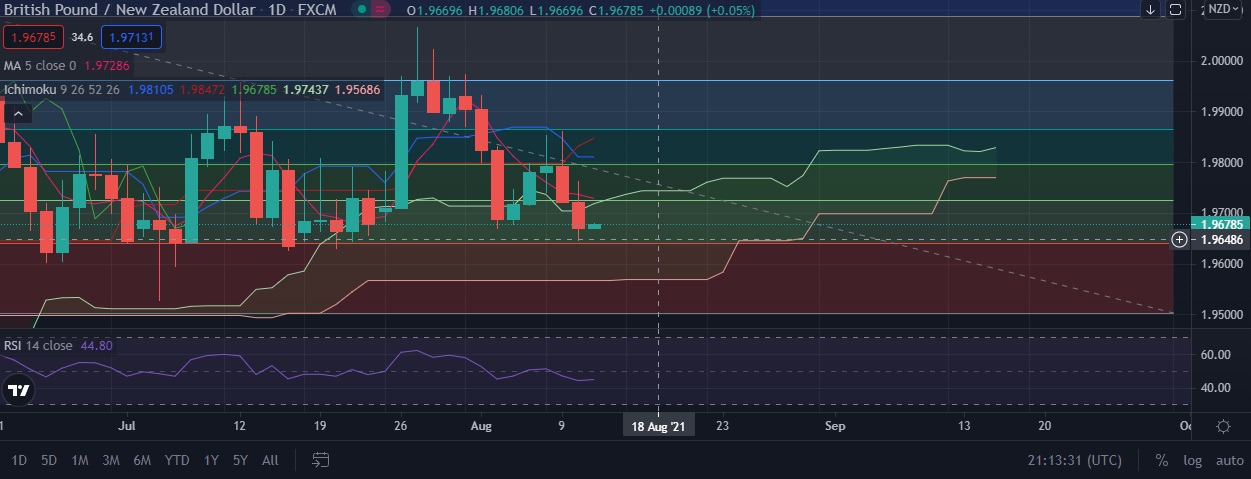Click the down-arrow button near the top right
Image resolution: width=1251 pixels, height=479 pixels.
pos(1151,9)
